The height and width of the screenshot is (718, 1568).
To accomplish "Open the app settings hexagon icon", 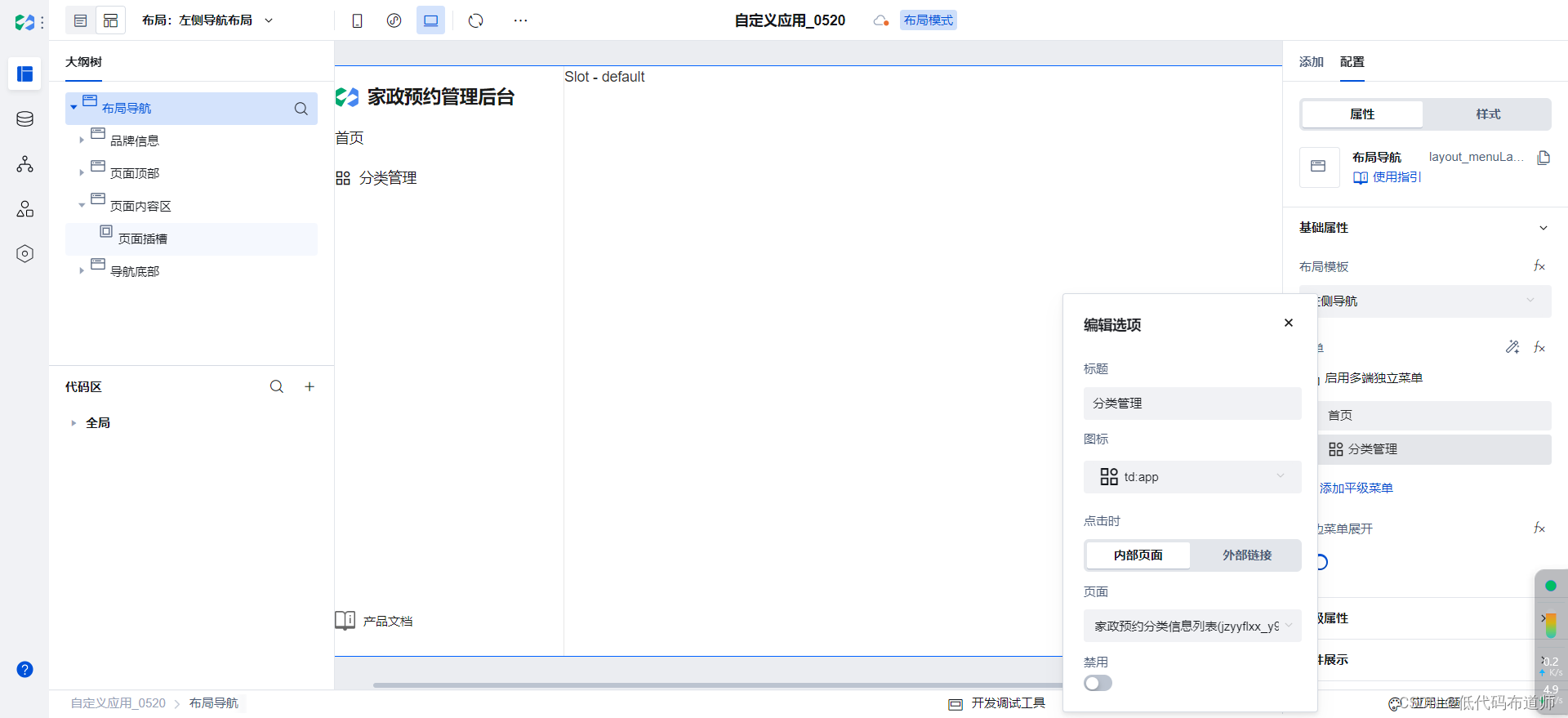I will (x=24, y=254).
